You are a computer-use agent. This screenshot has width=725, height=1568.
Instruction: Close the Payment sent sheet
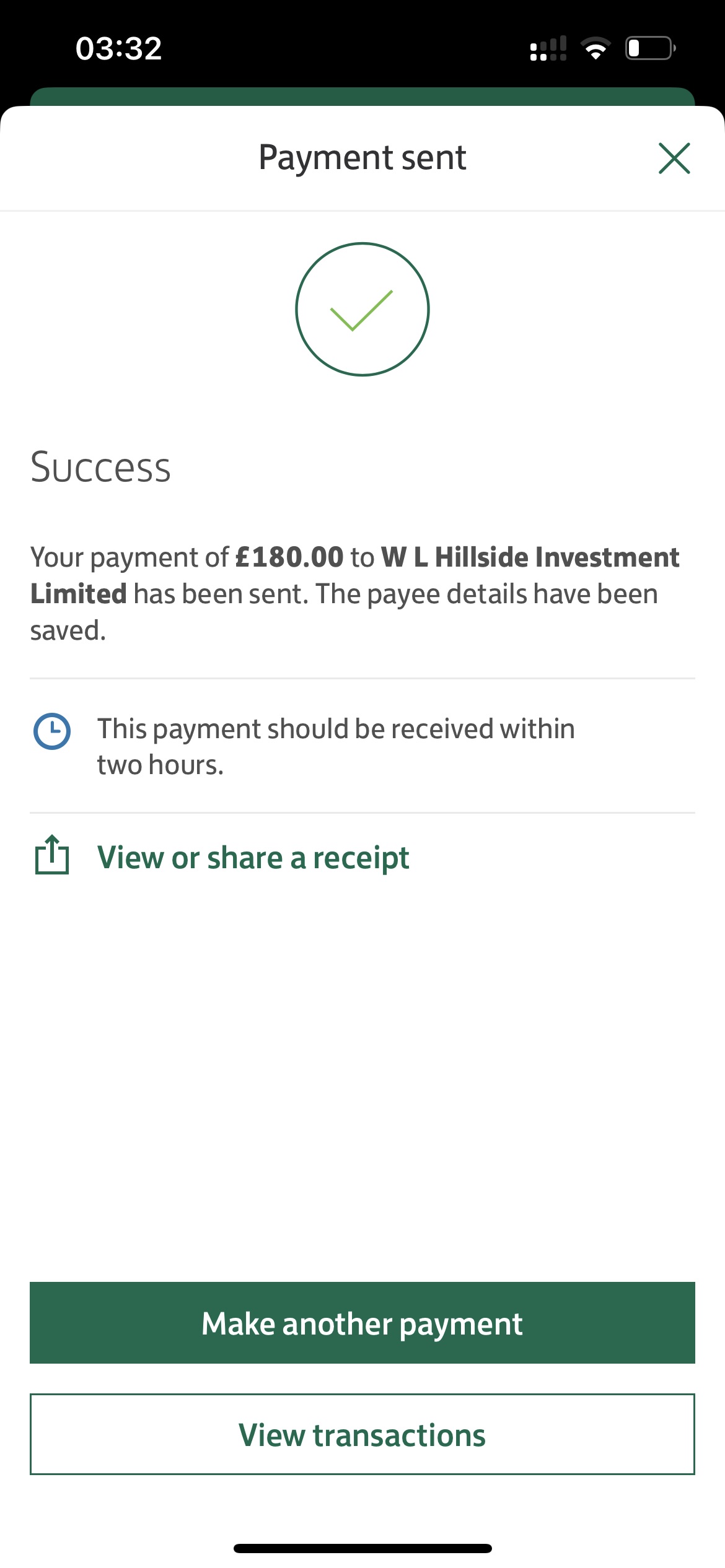click(x=674, y=159)
